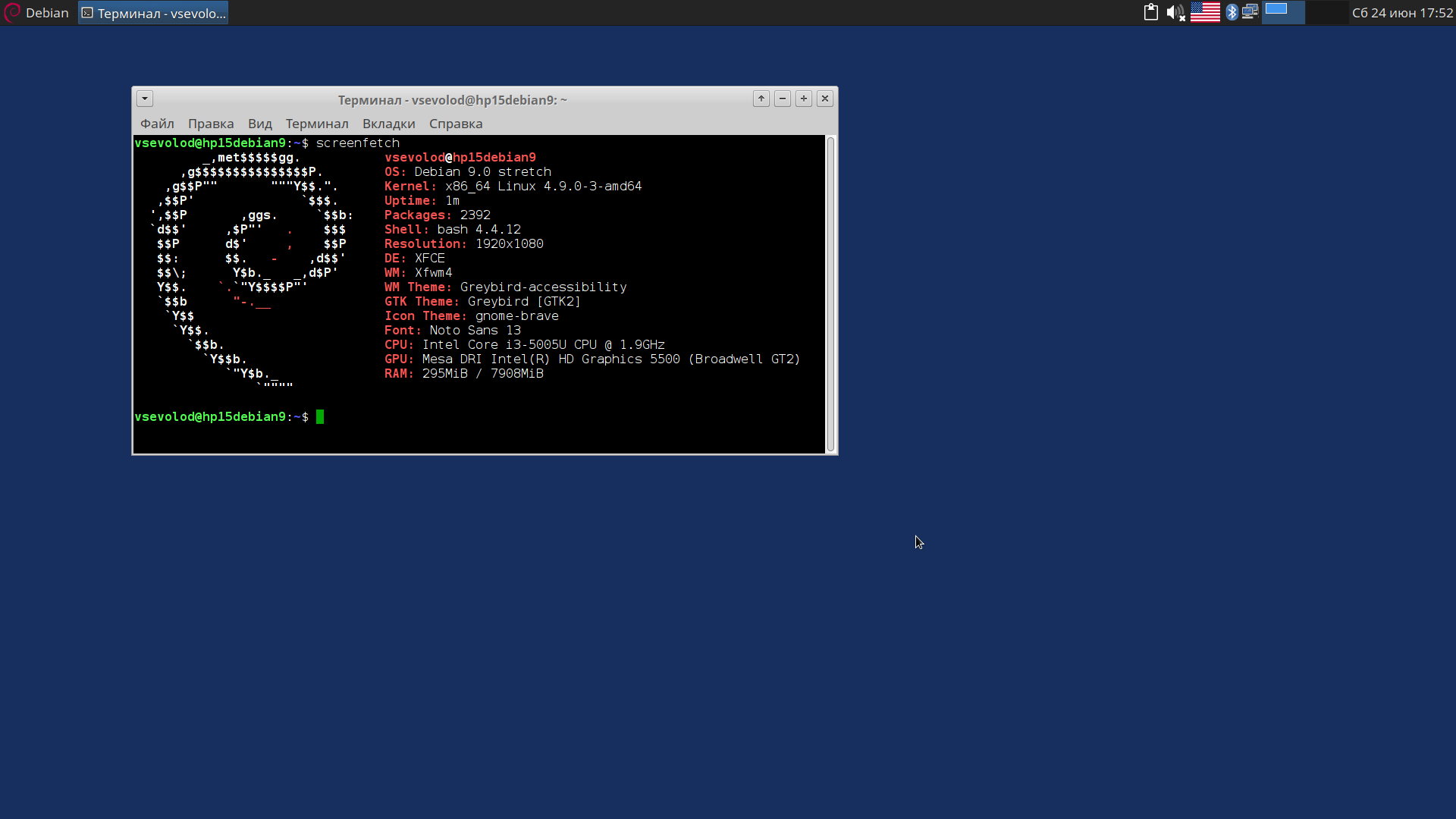The height and width of the screenshot is (819, 1456).
Task: Click the Packages value '2392'
Action: click(x=475, y=215)
